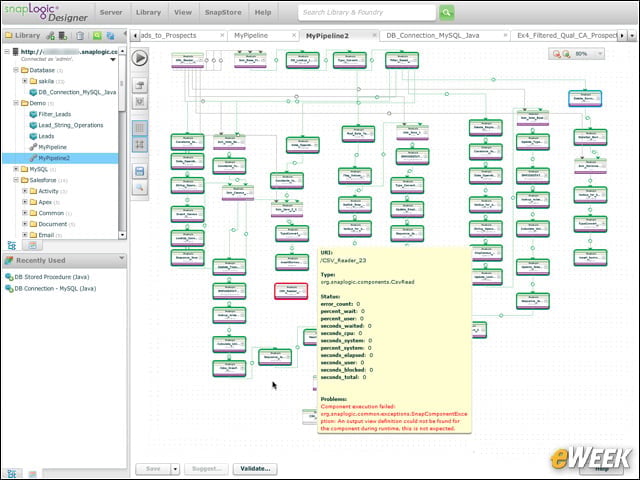Screen dimensions: 640x480
Task: Click the save pipeline floppy icon
Action: click(140, 171)
